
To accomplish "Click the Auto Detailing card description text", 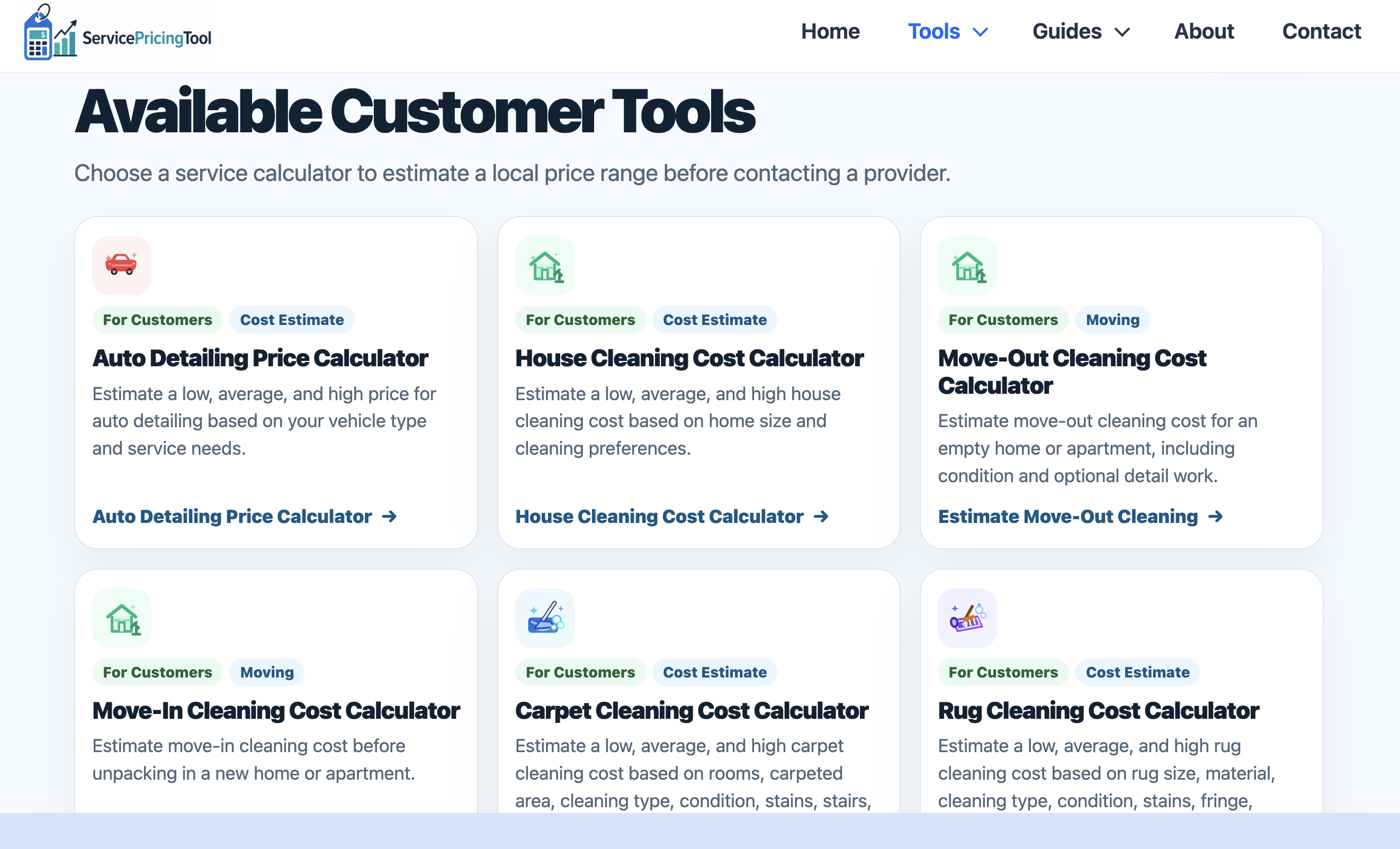I will point(264,421).
